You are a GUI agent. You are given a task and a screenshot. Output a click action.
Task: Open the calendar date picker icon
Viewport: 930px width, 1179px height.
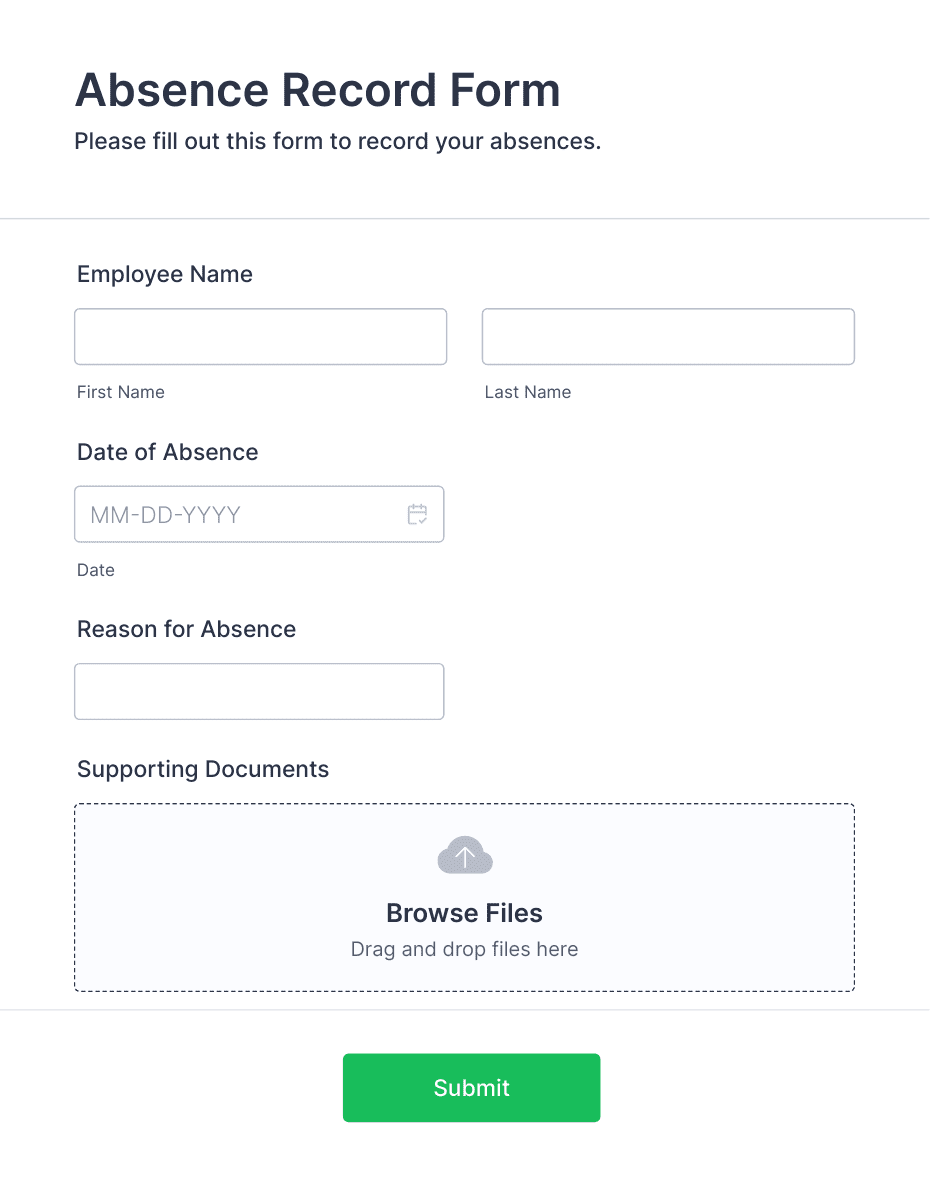click(417, 514)
